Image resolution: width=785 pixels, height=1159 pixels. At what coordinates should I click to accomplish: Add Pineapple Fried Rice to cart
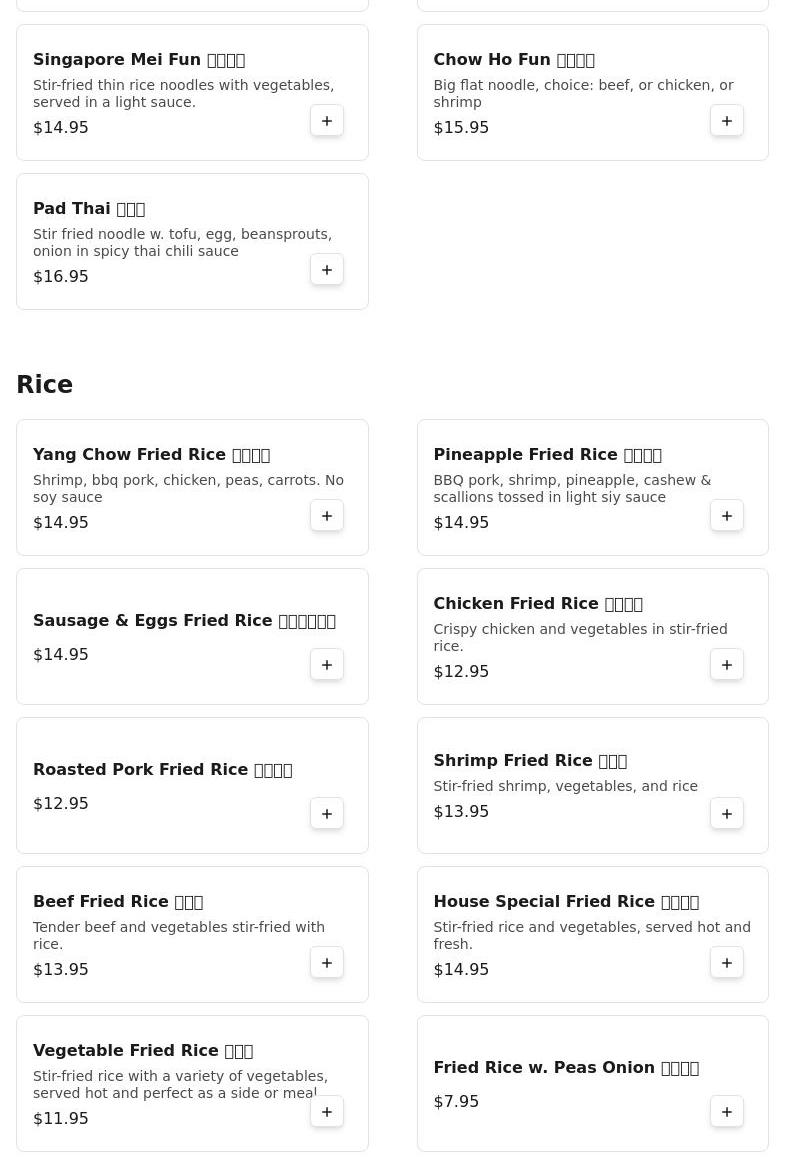point(727,516)
